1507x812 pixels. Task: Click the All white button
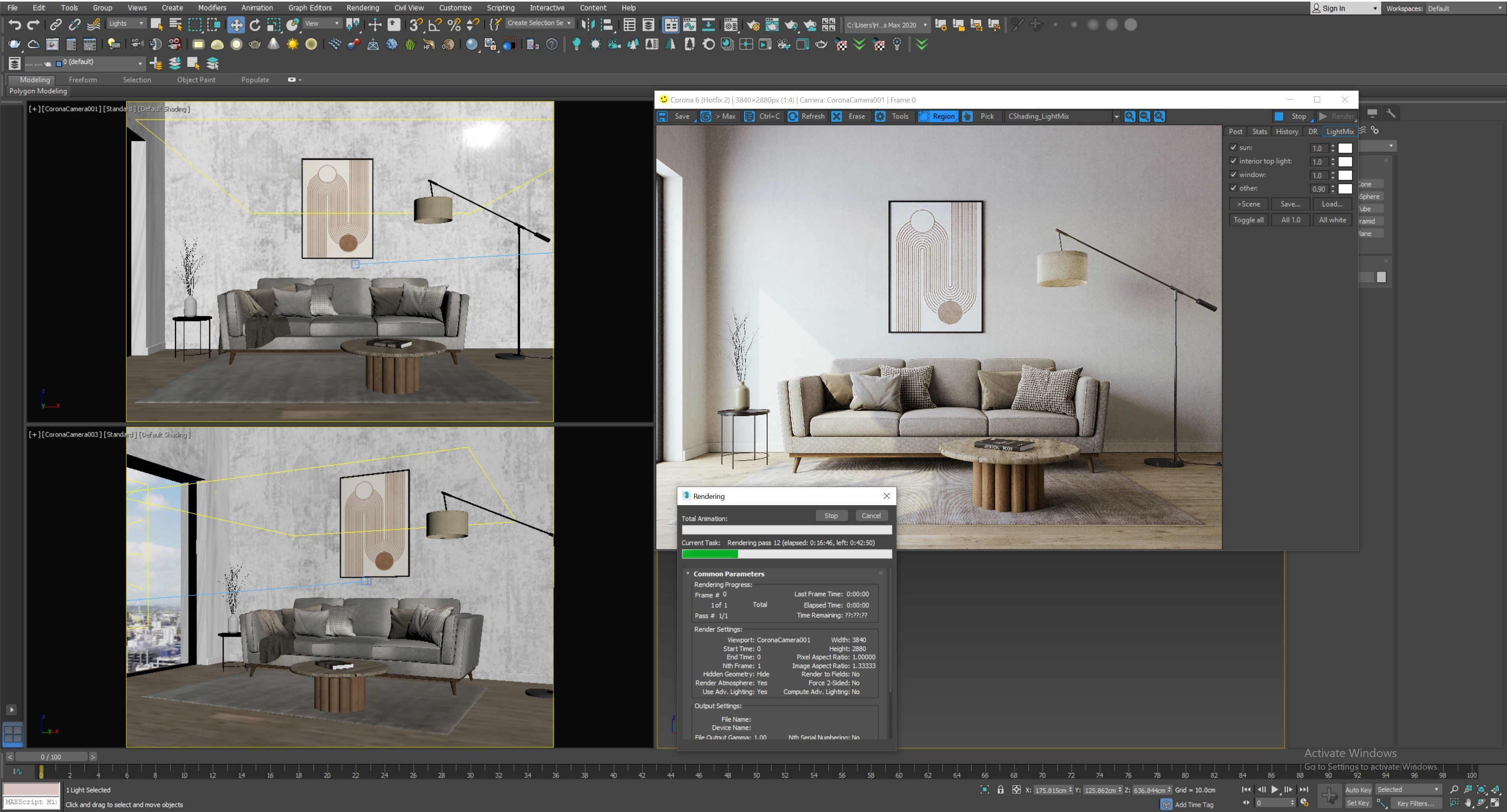[1332, 220]
